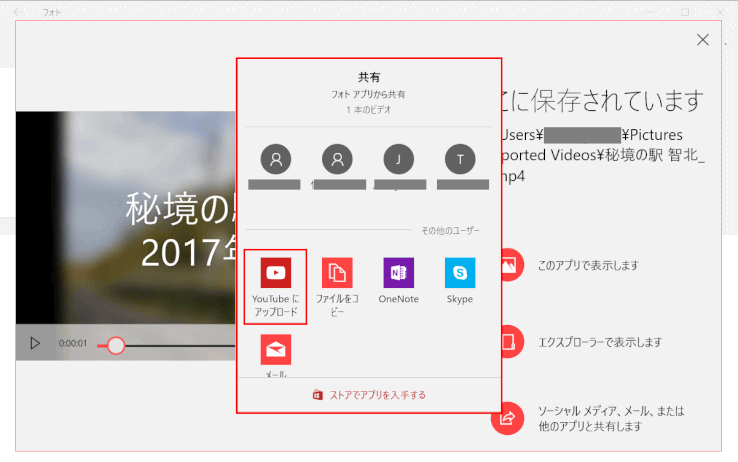Click the back arrow in フォト title bar
738x462 pixels.
tap(18, 12)
